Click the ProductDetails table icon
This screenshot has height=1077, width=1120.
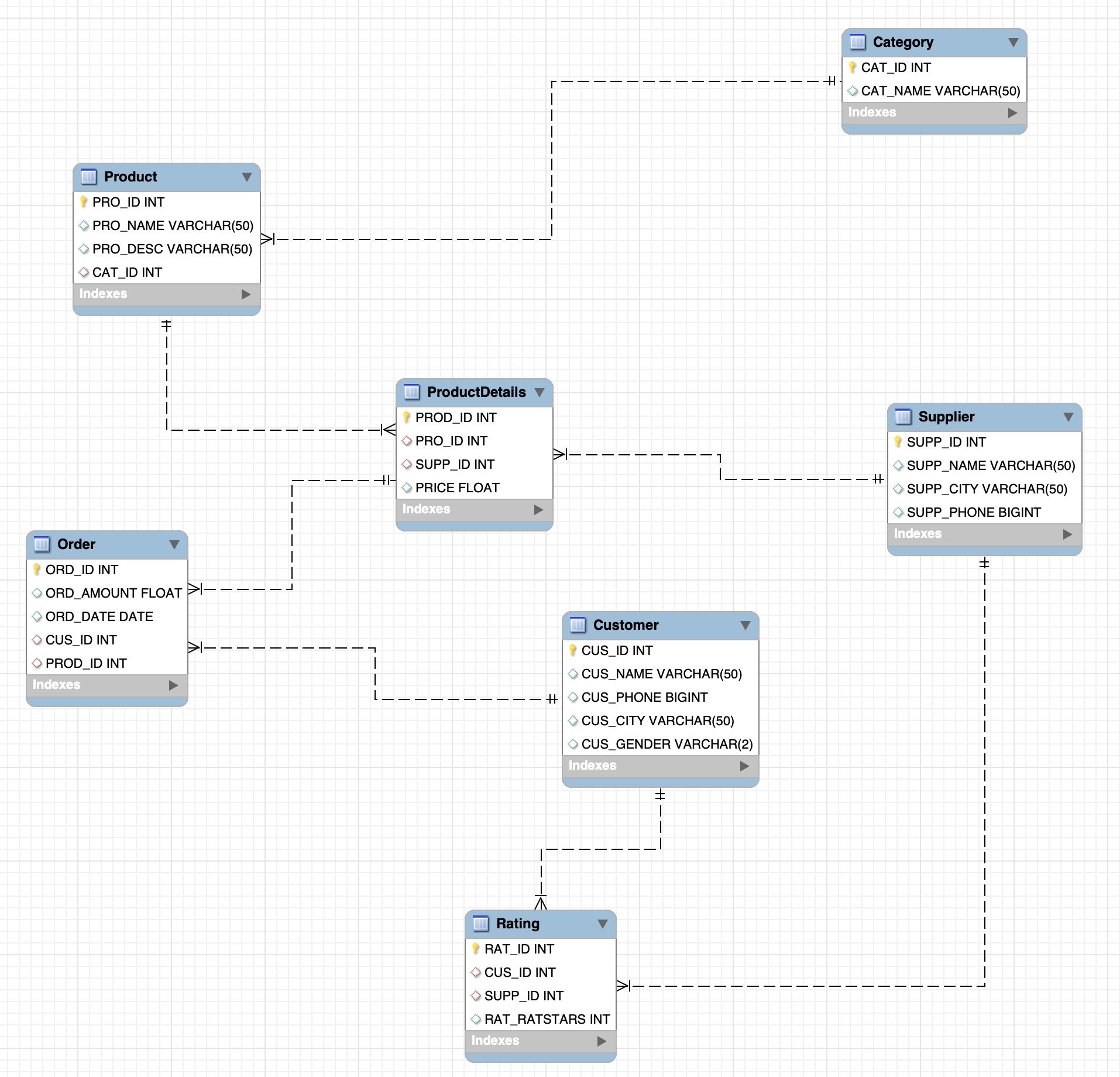coord(411,392)
